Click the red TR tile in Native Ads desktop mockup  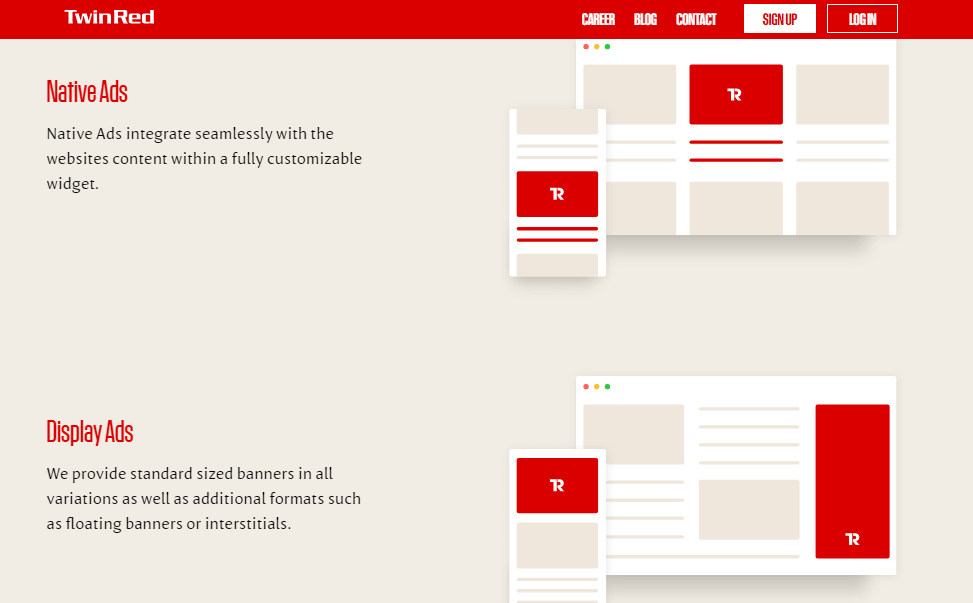click(736, 94)
